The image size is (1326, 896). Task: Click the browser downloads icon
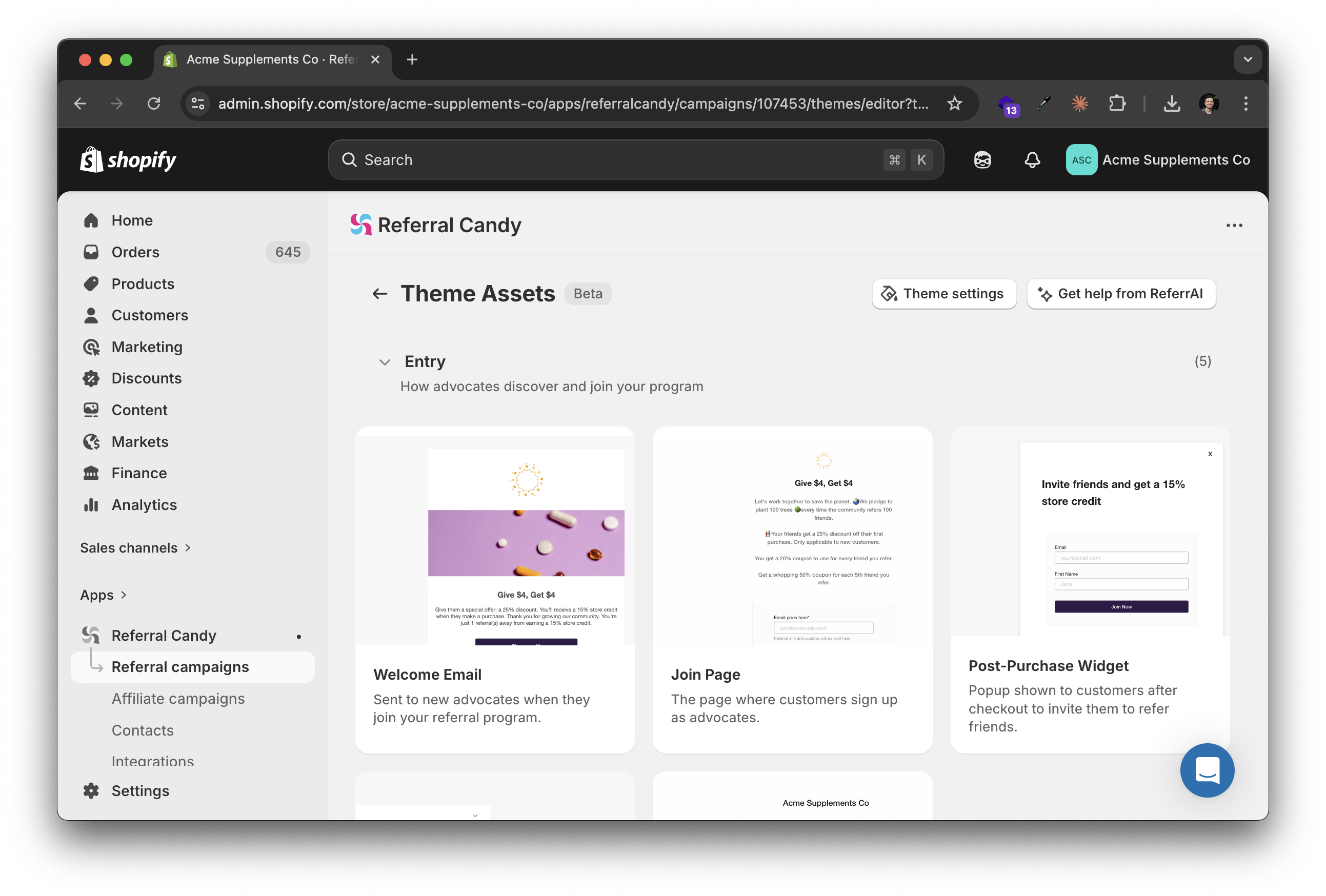1171,104
